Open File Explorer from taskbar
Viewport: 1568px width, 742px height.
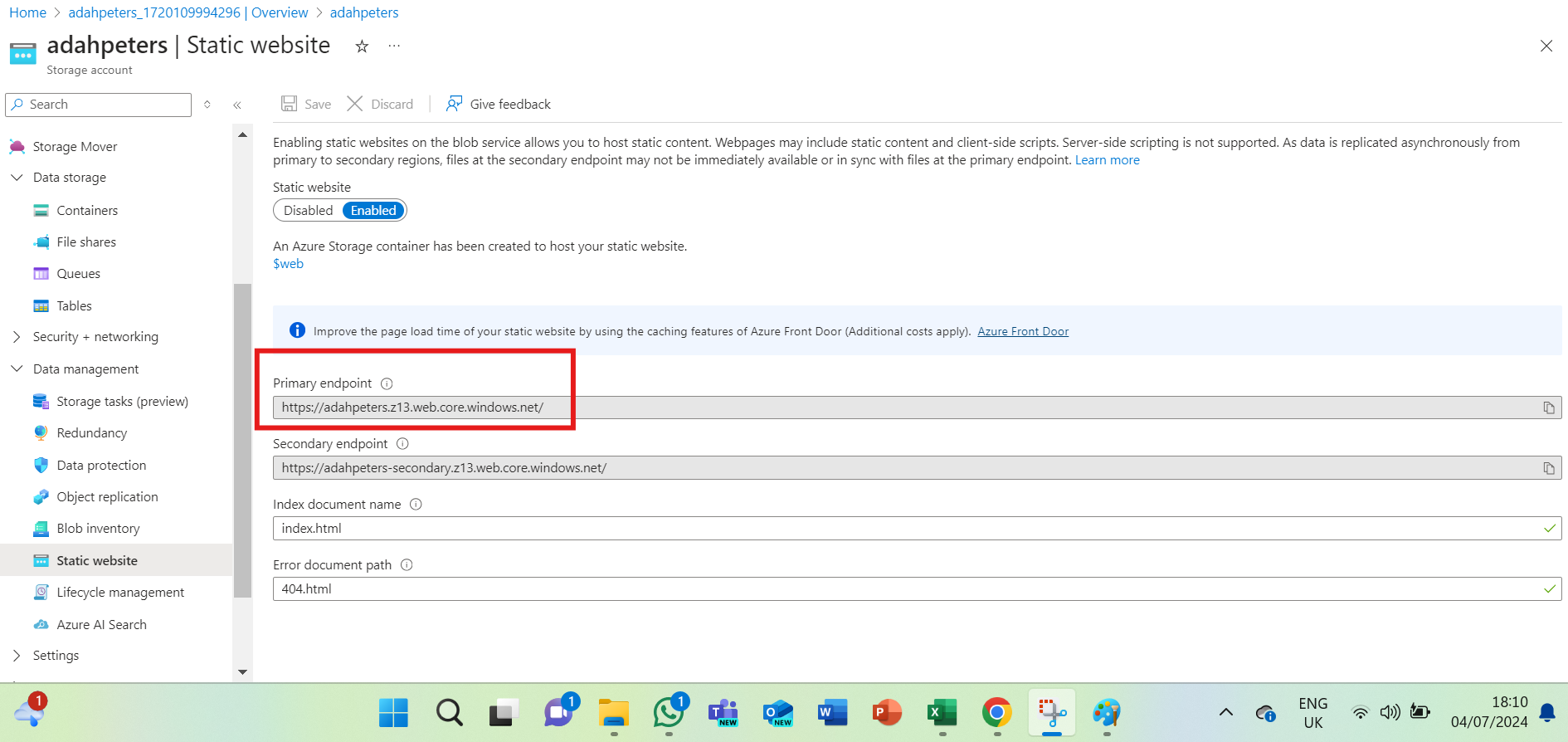click(614, 713)
